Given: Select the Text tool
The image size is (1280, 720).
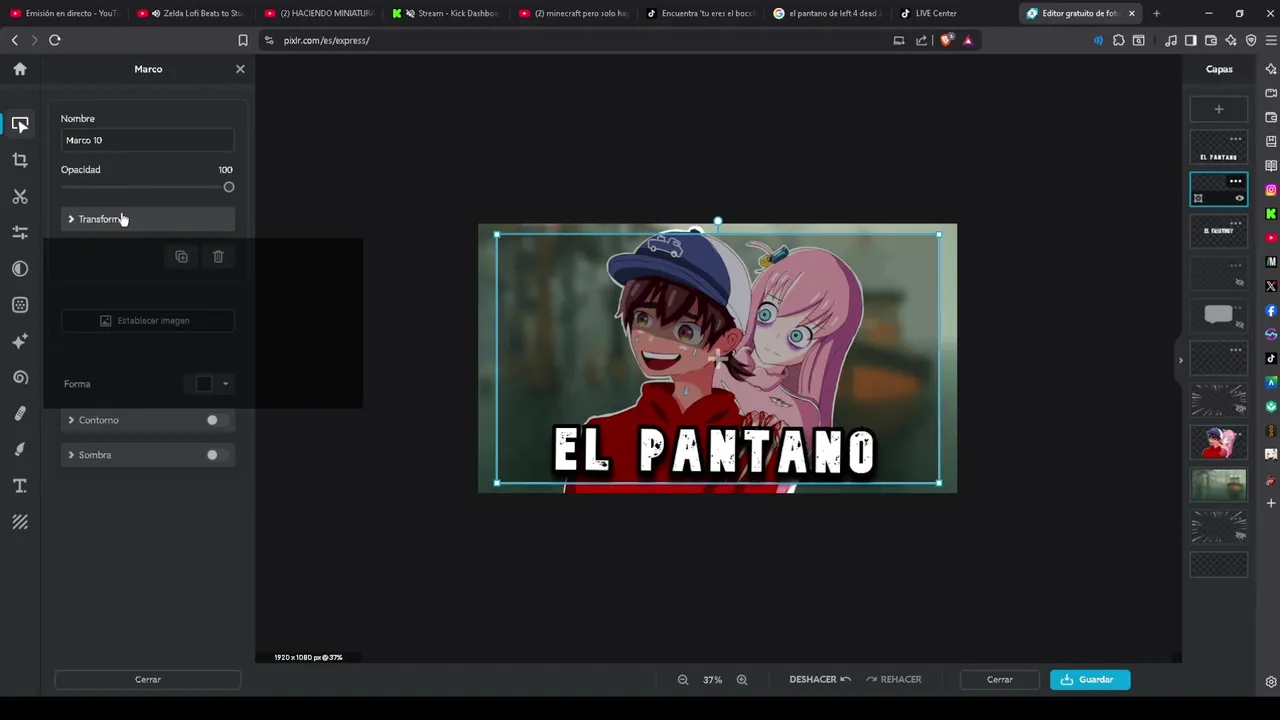Looking at the screenshot, I should coord(20,486).
